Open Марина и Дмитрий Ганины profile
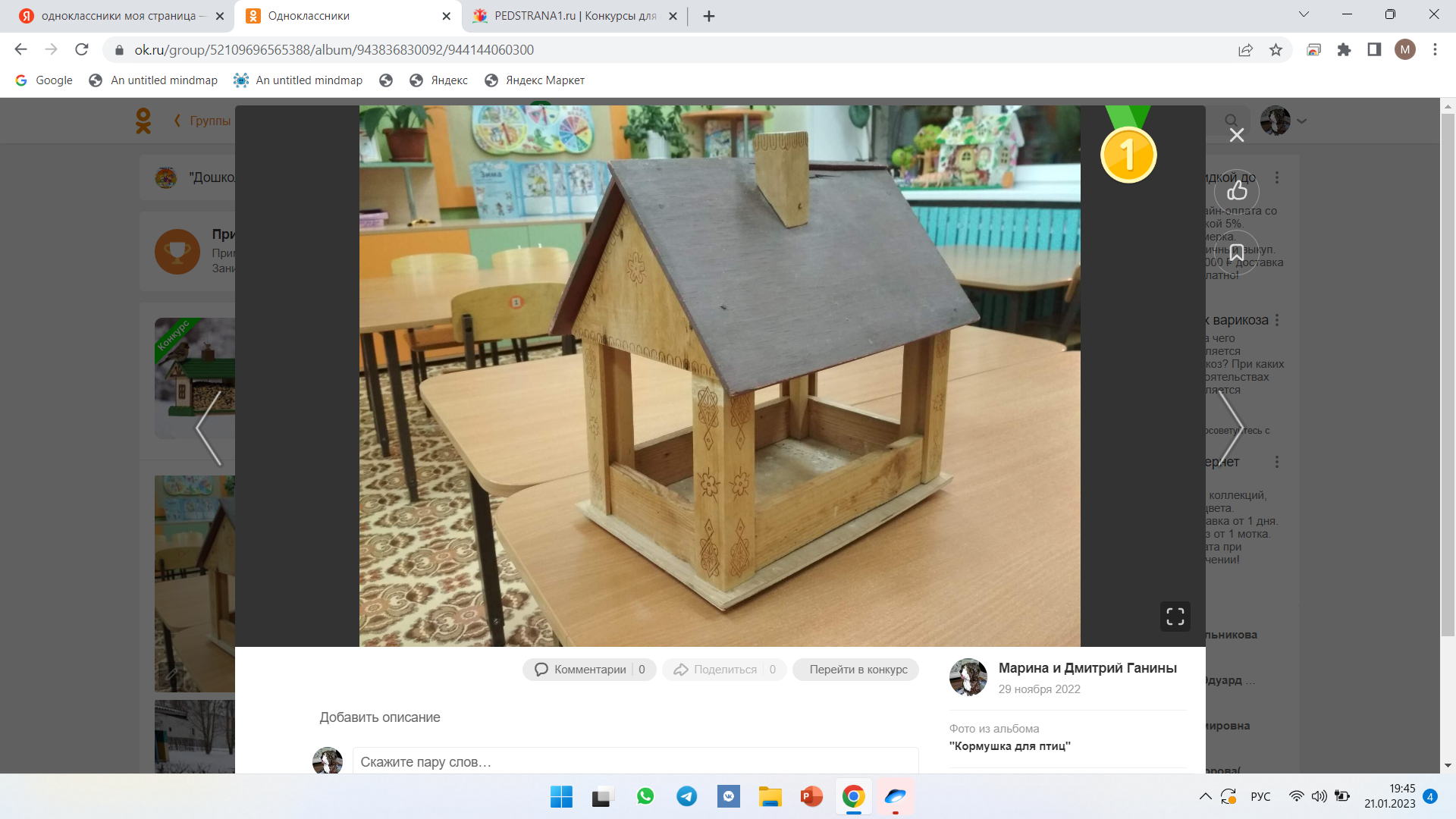The image size is (1456, 819). (1087, 668)
